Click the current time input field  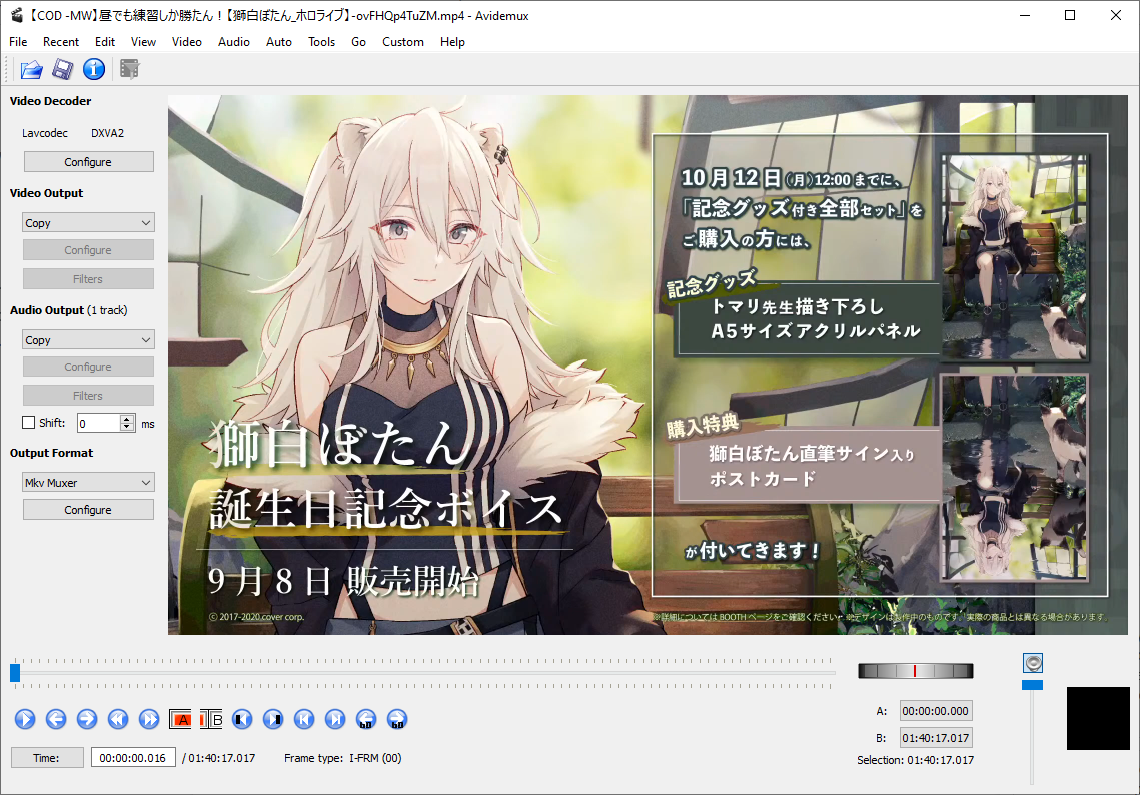pos(133,758)
